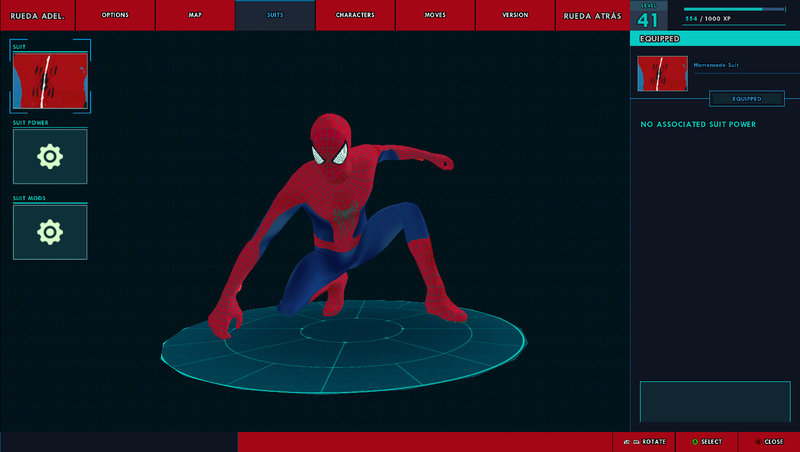Click the Close prompt in bottom bar
The height and width of the screenshot is (452, 800).
(769, 442)
